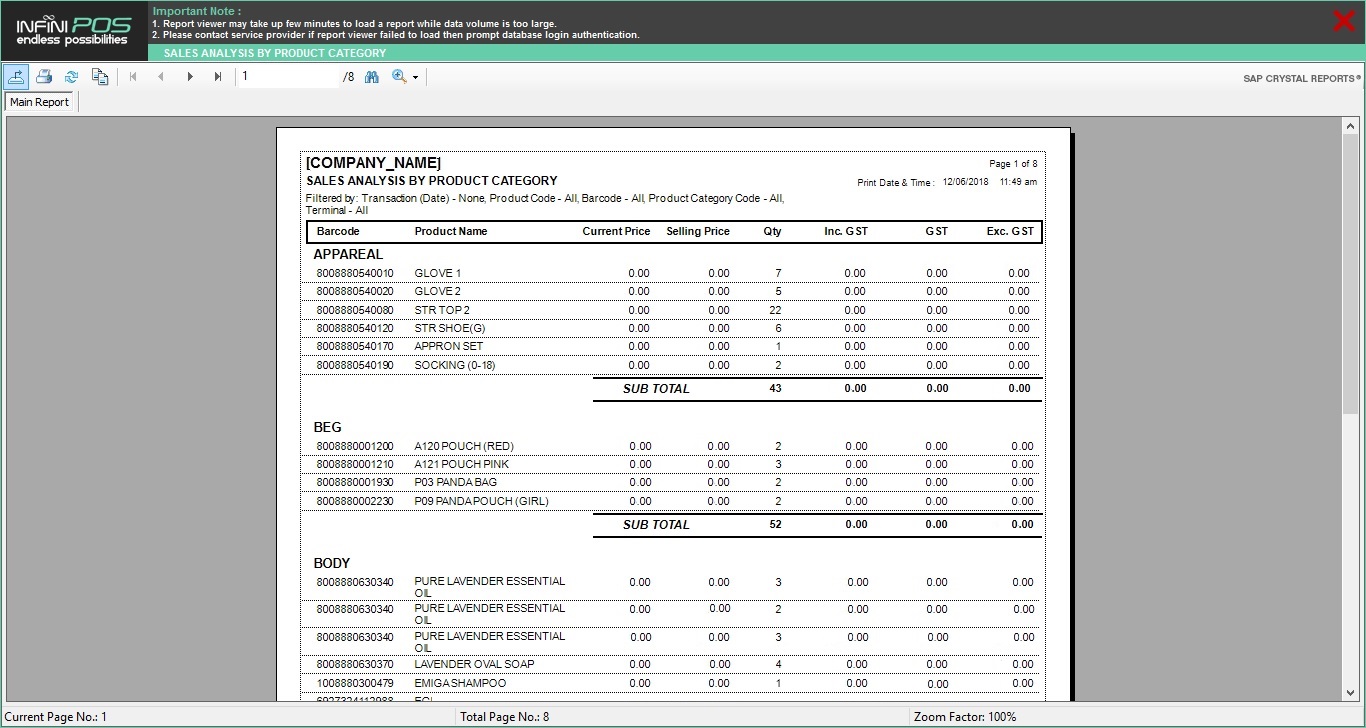This screenshot has width=1366, height=728.
Task: Click the Print Report icon
Action: 44,76
